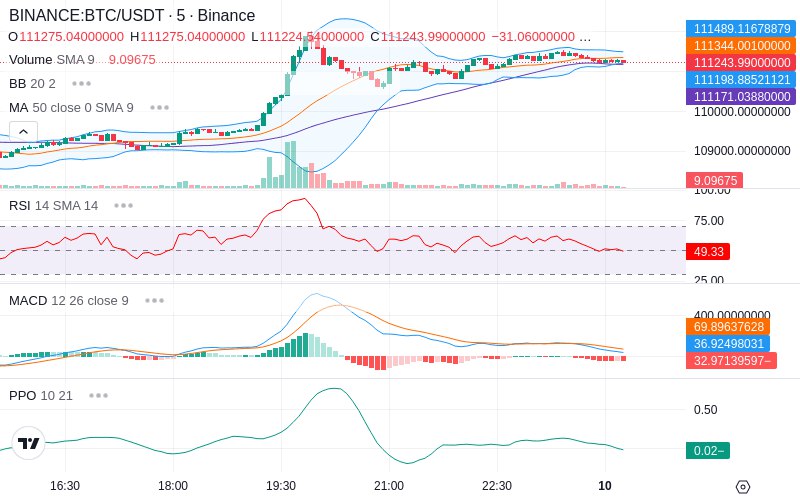Open more options for MACD indicator
The image size is (800, 500).
coord(155,301)
